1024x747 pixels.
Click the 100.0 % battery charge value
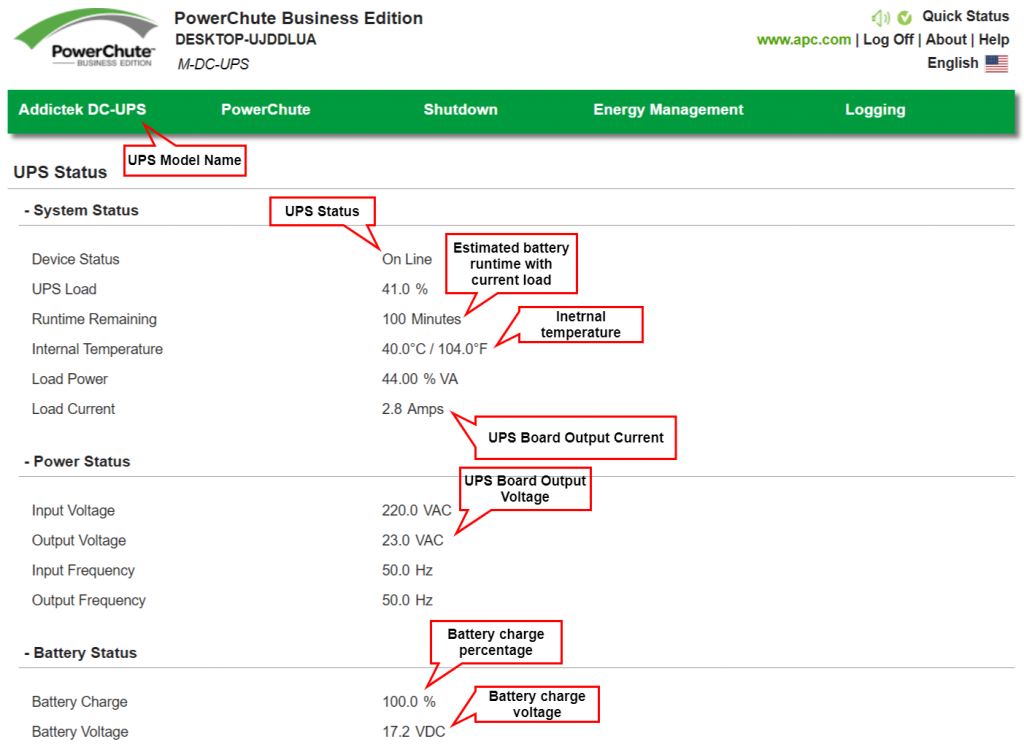pyautogui.click(x=409, y=702)
